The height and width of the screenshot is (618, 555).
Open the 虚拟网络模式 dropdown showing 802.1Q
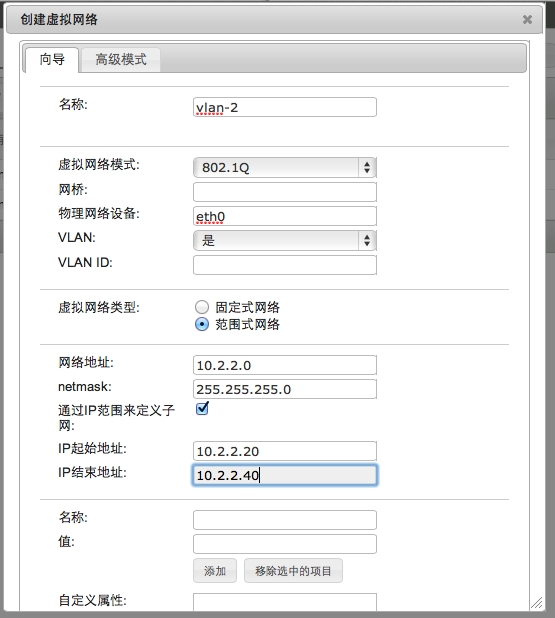click(285, 168)
